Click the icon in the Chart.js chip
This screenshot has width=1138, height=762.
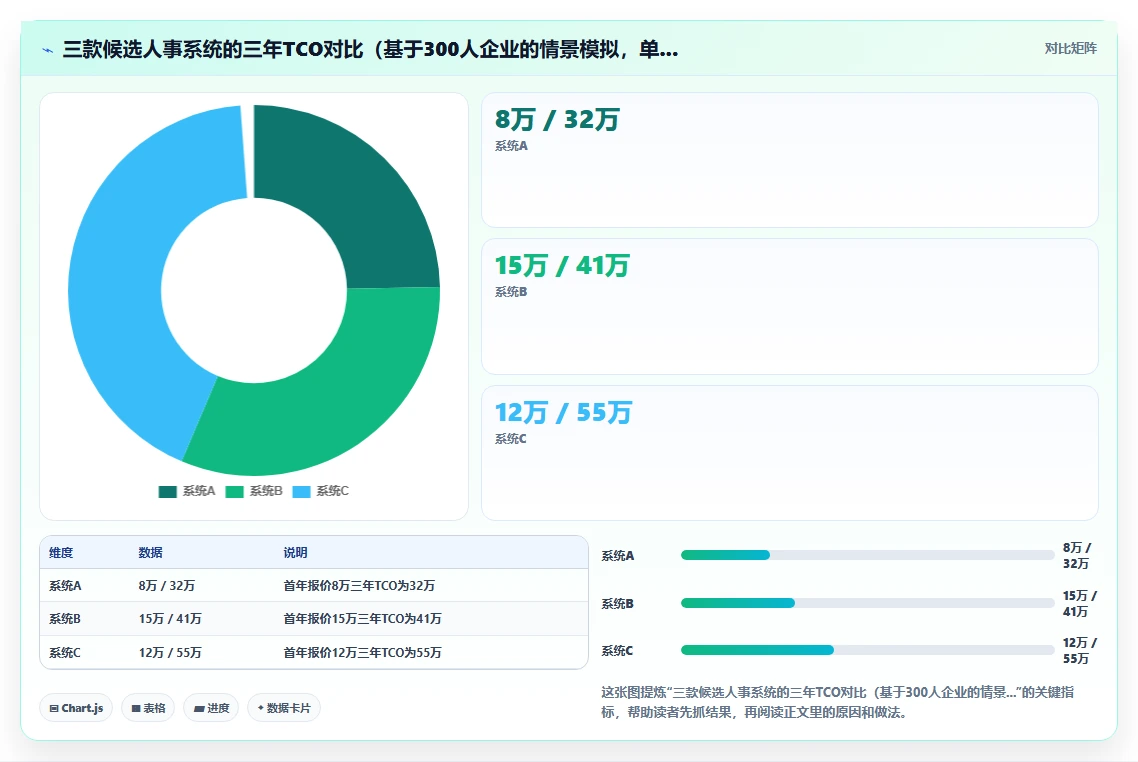[x=54, y=708]
